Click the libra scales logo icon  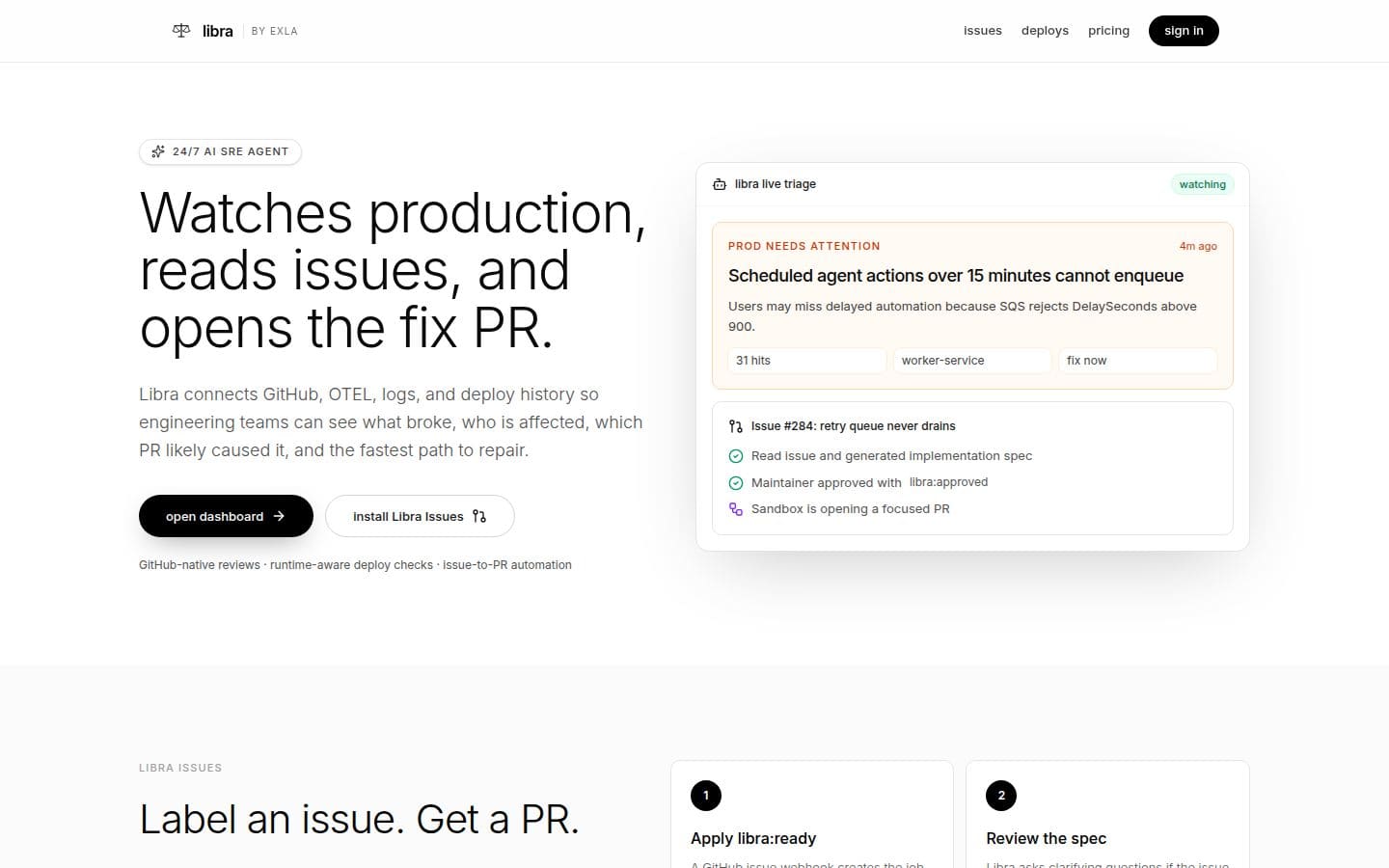pyautogui.click(x=181, y=31)
